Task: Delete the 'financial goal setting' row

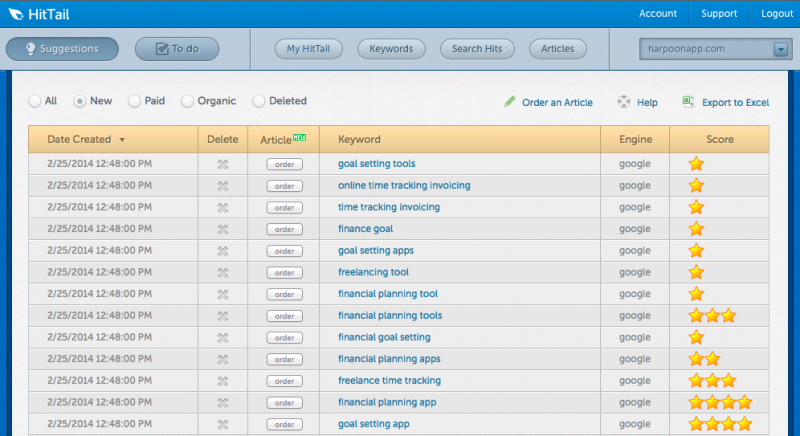Action: click(x=222, y=338)
